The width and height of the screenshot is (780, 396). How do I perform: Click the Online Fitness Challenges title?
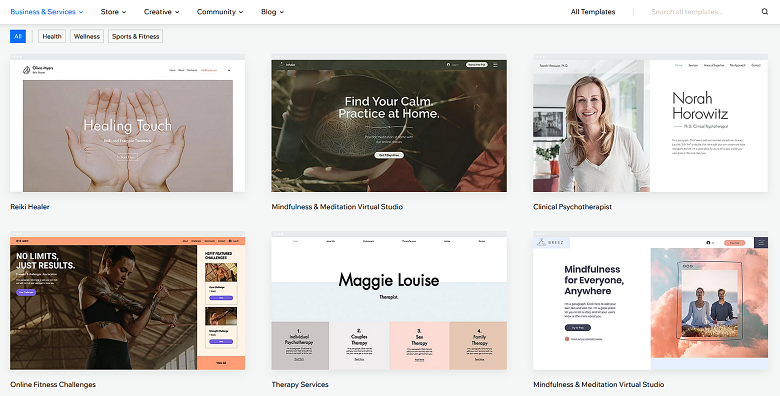pos(53,384)
